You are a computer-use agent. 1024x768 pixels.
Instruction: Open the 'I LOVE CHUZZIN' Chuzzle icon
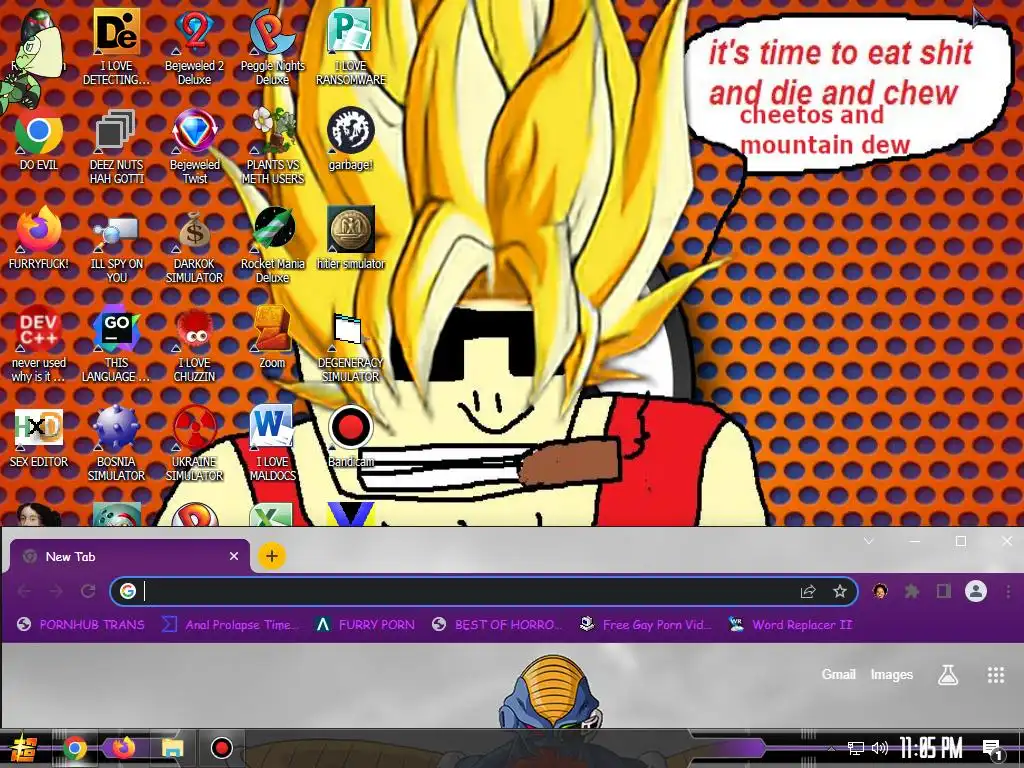tap(195, 343)
